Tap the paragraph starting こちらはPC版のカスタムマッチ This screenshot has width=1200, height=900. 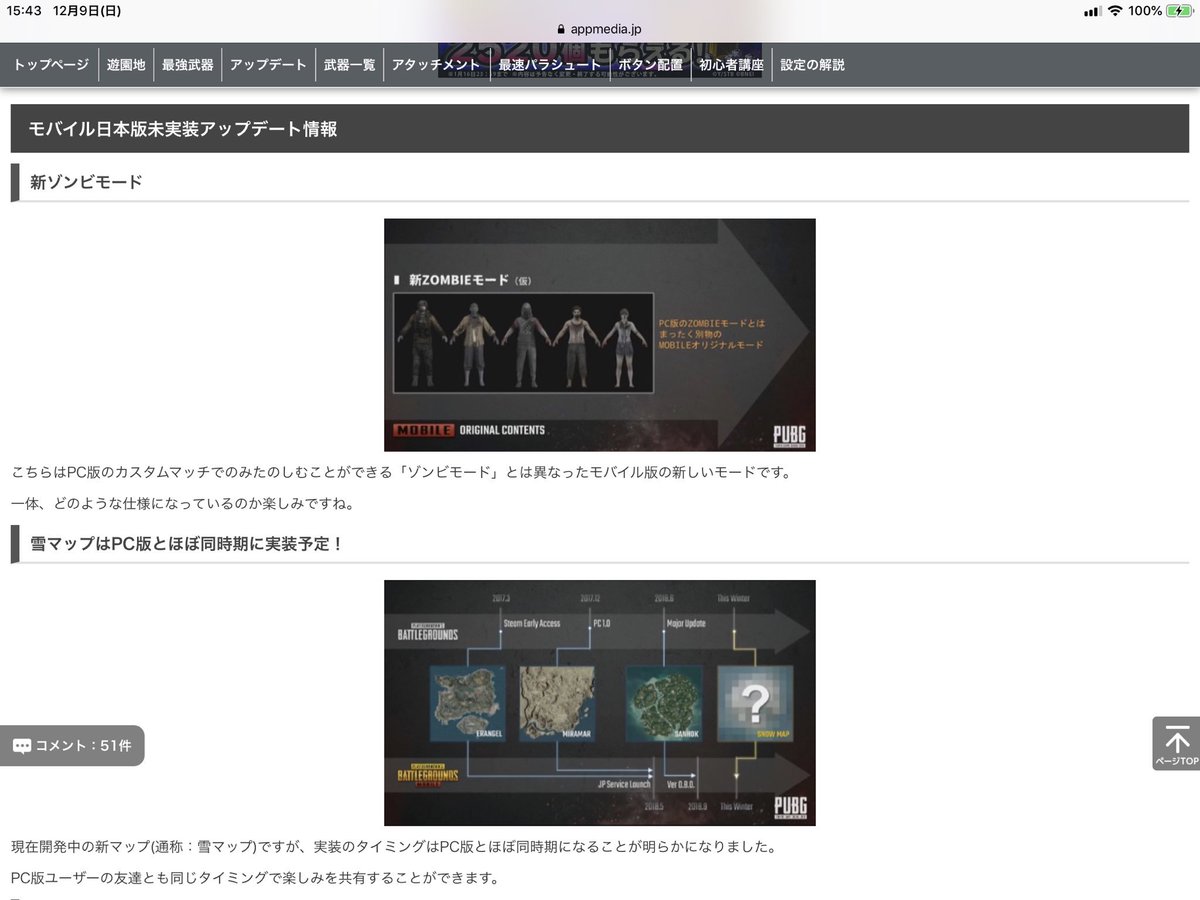tap(401, 472)
